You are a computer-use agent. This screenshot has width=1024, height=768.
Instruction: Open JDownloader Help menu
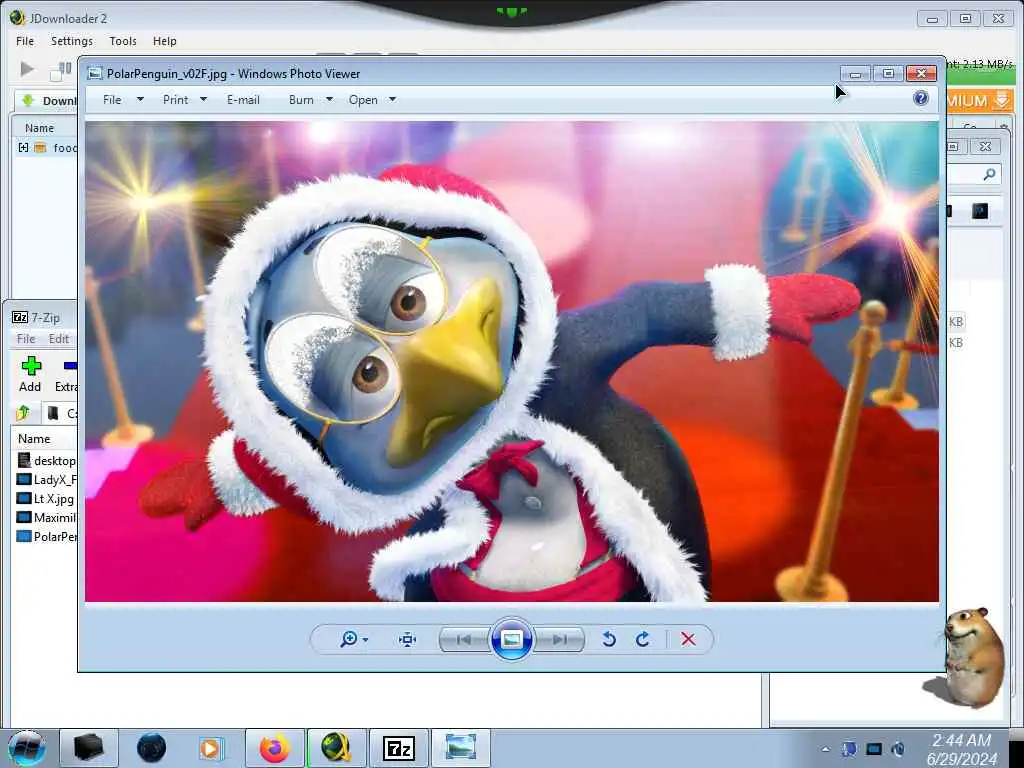(x=165, y=41)
